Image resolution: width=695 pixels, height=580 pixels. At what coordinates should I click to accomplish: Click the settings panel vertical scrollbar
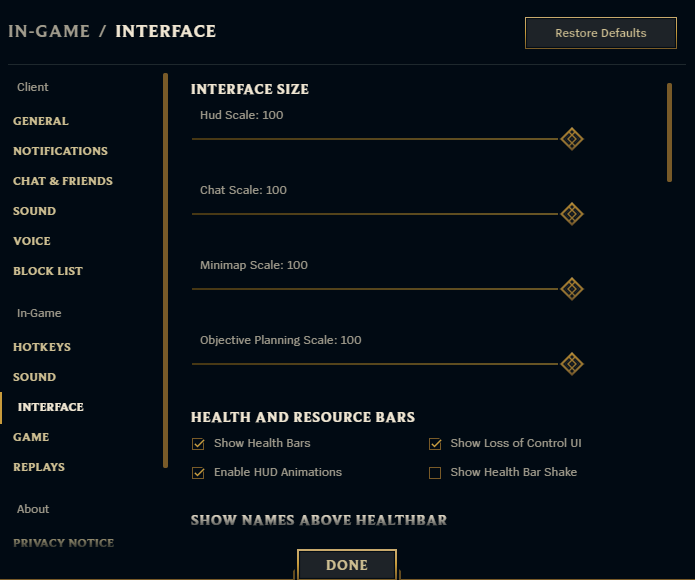[669, 132]
